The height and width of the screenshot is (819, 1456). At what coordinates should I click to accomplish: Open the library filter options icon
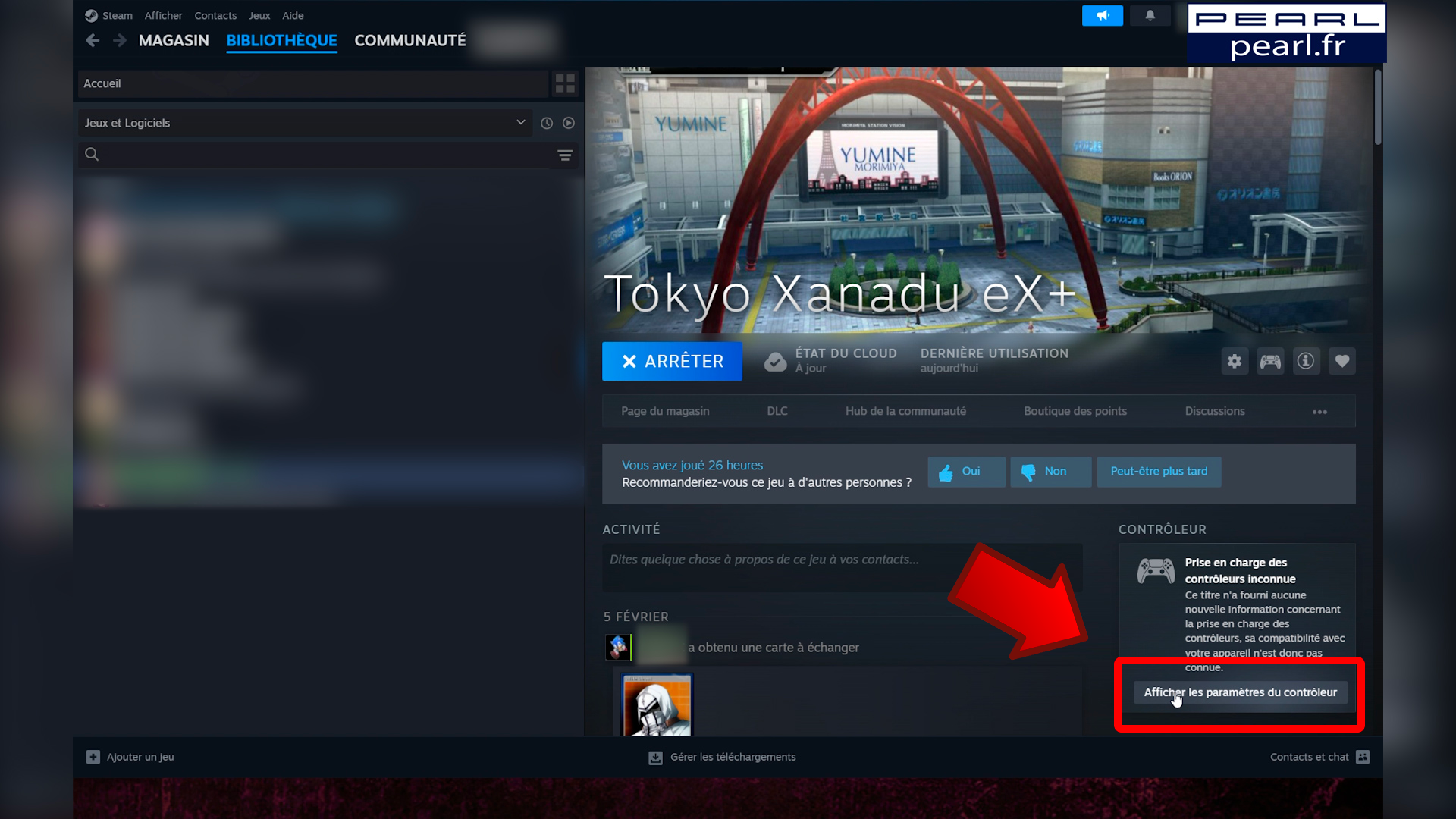(565, 155)
